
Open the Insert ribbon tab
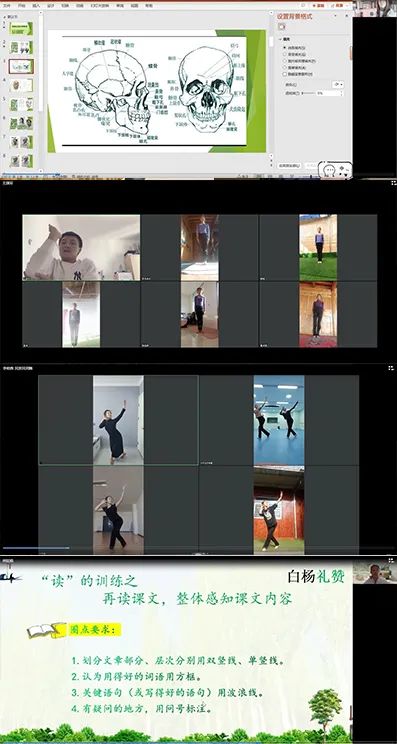[x=37, y=6]
